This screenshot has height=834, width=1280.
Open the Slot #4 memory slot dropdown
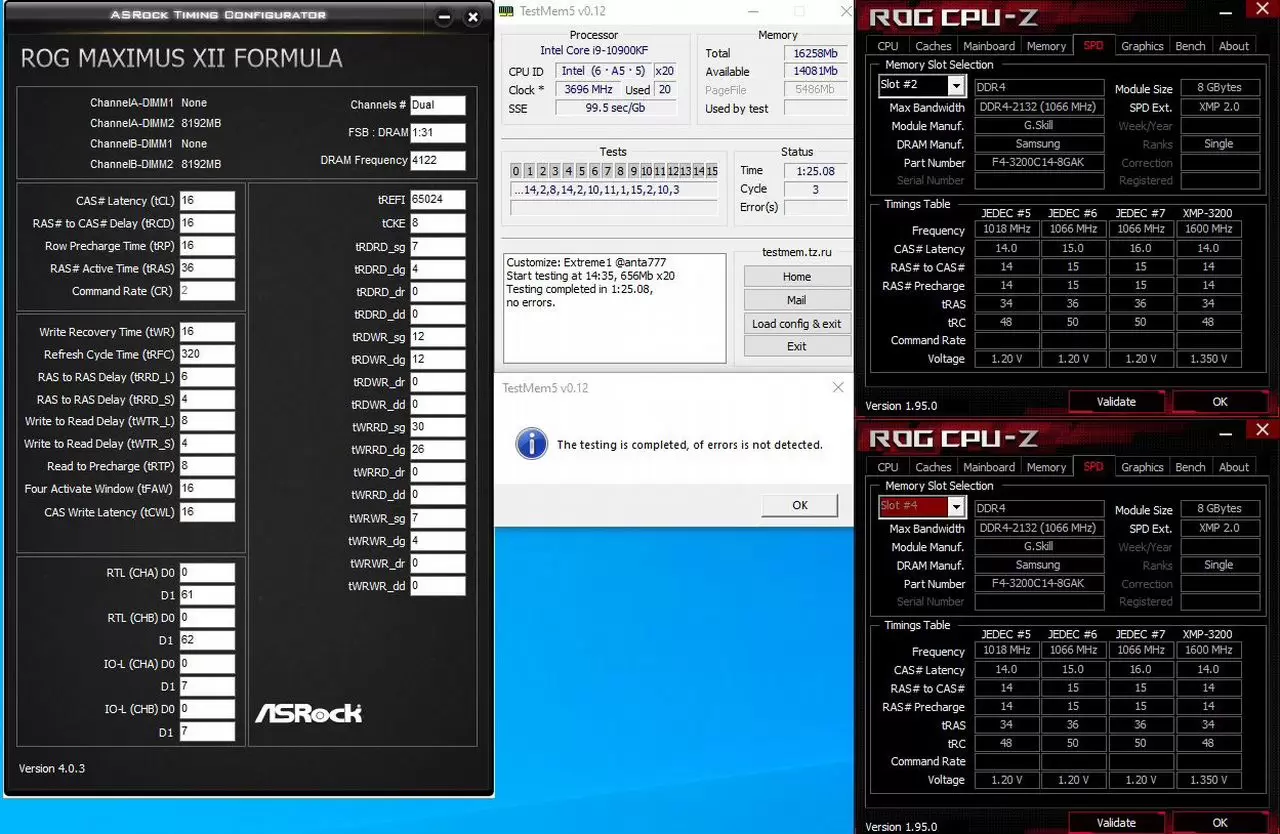956,507
